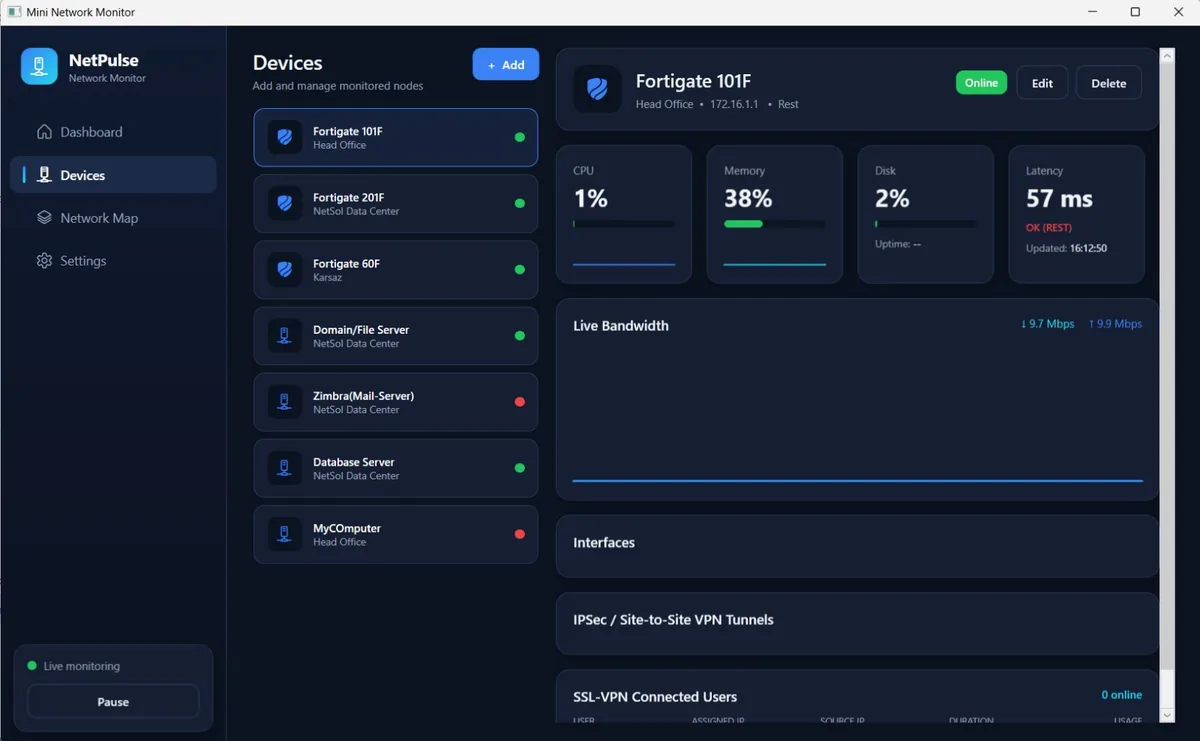
Task: Open the Dashboard page
Action: click(x=113, y=132)
